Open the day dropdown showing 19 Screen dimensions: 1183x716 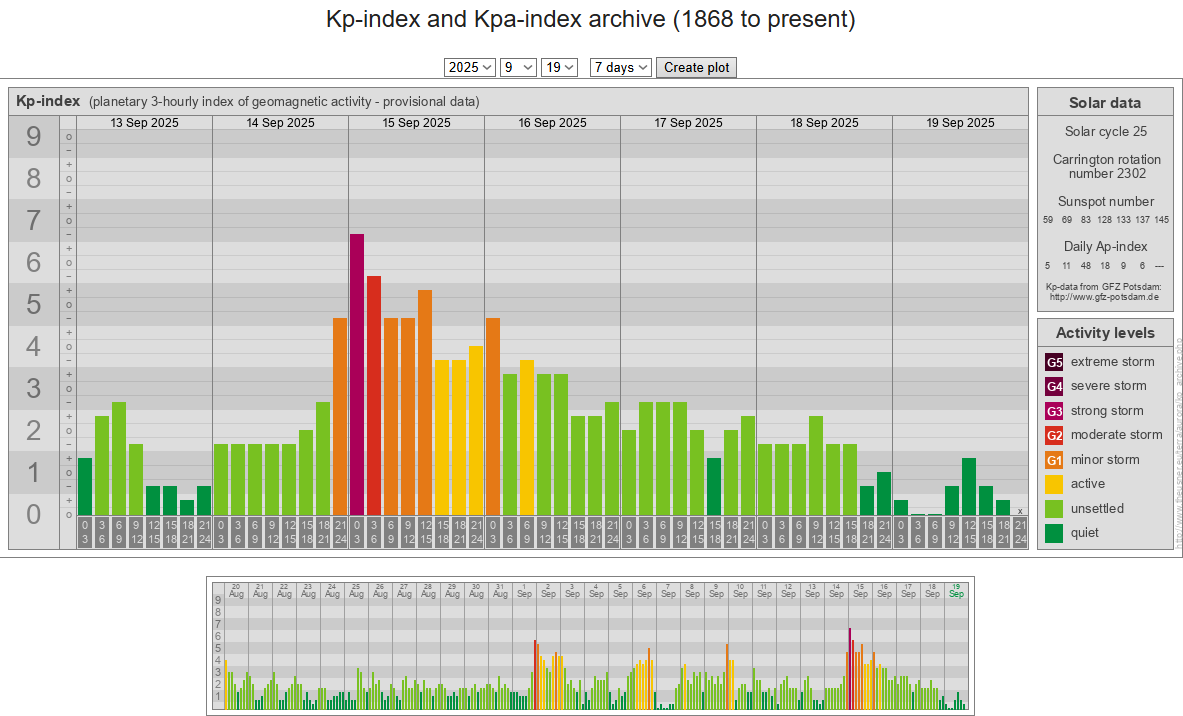559,67
